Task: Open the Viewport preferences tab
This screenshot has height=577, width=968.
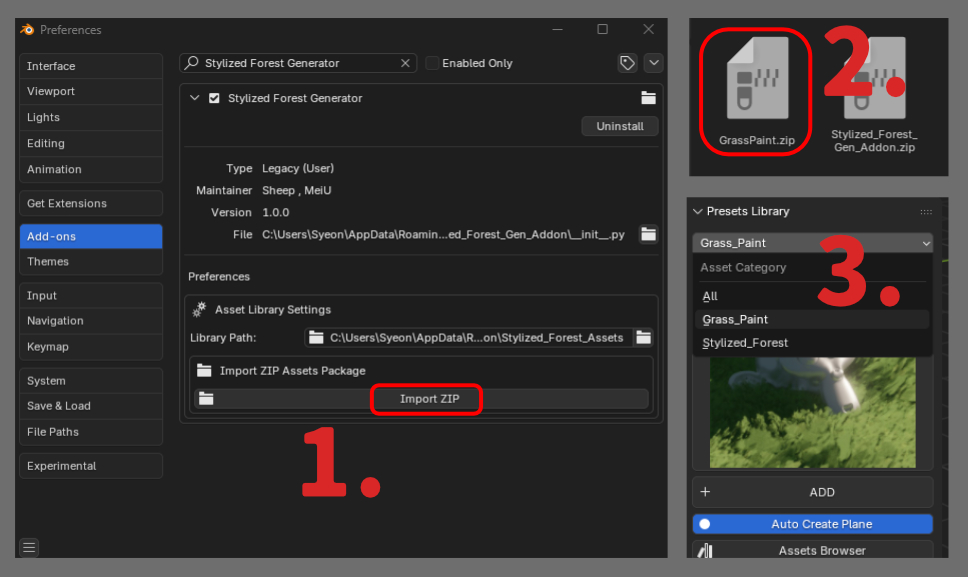Action: pos(91,91)
